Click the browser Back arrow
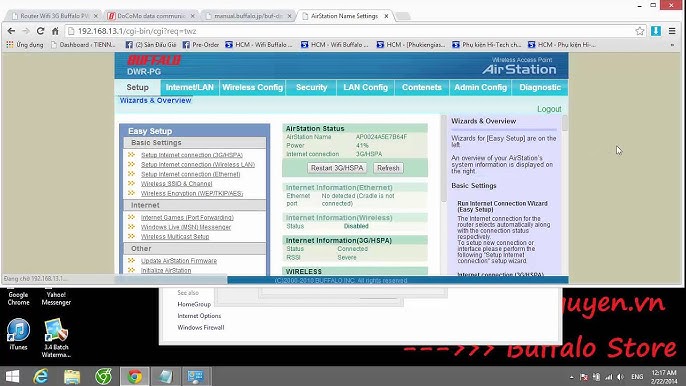This screenshot has width=686, height=386. point(11,31)
